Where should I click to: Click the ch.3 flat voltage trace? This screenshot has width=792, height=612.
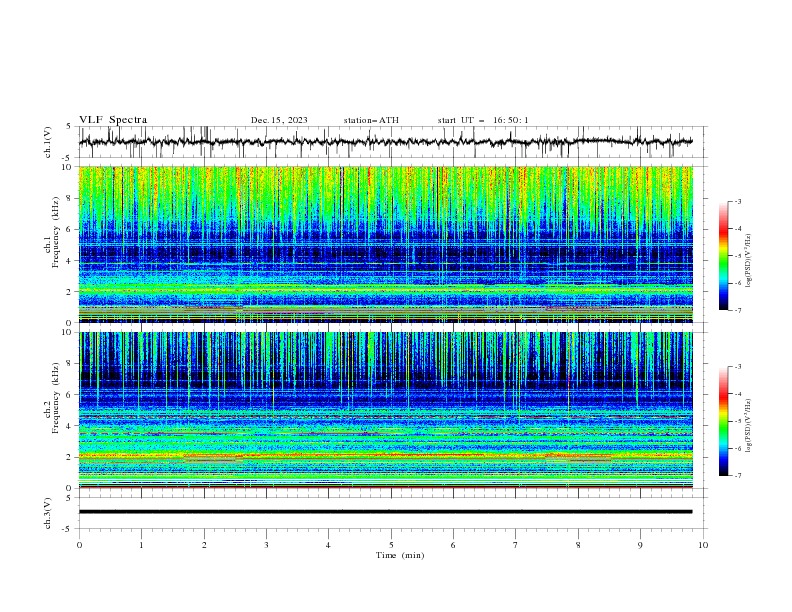coord(385,512)
